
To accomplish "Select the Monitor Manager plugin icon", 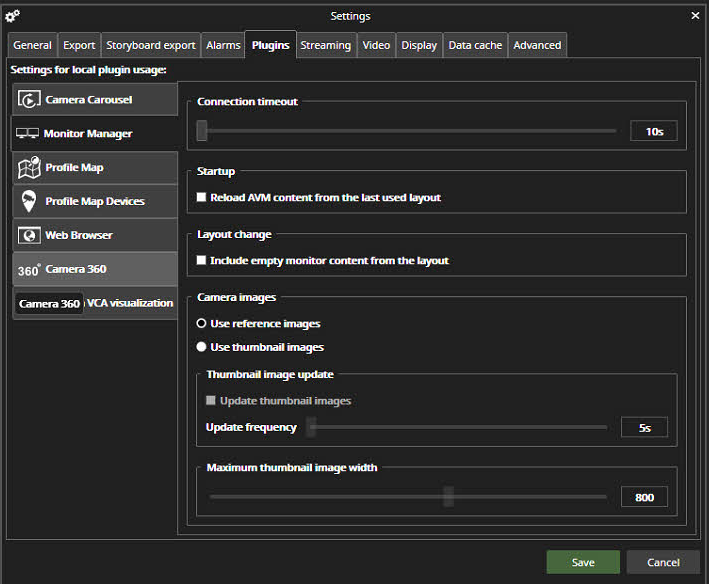I will [27, 134].
